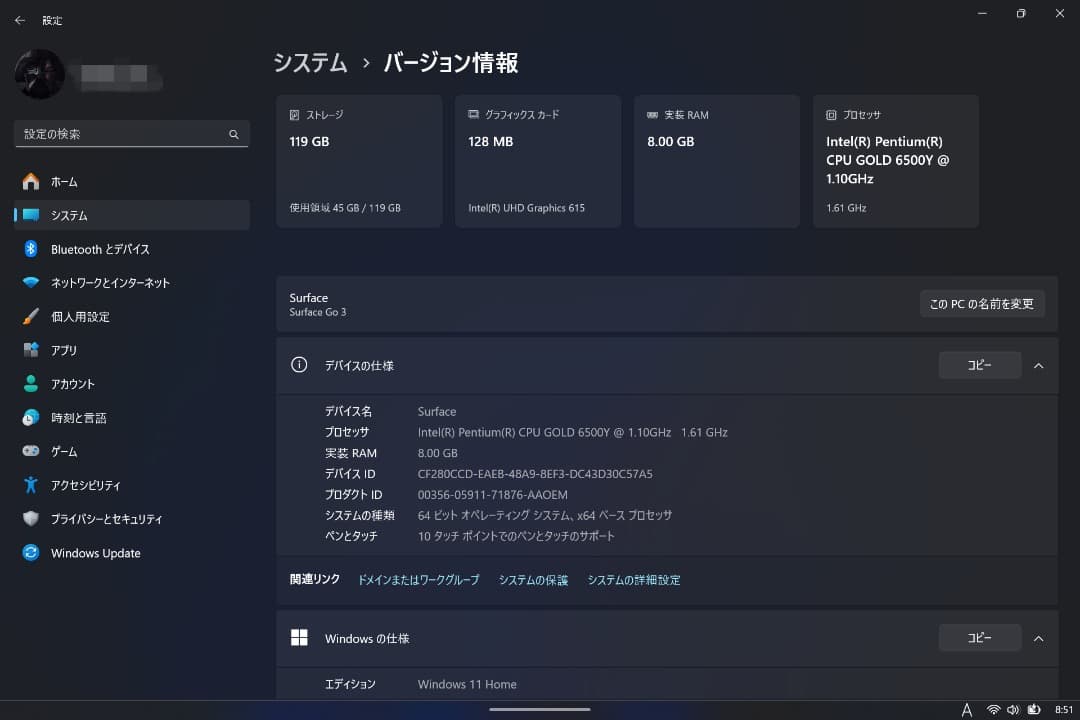Open the ドメインまたはワークグループ link

point(418,580)
